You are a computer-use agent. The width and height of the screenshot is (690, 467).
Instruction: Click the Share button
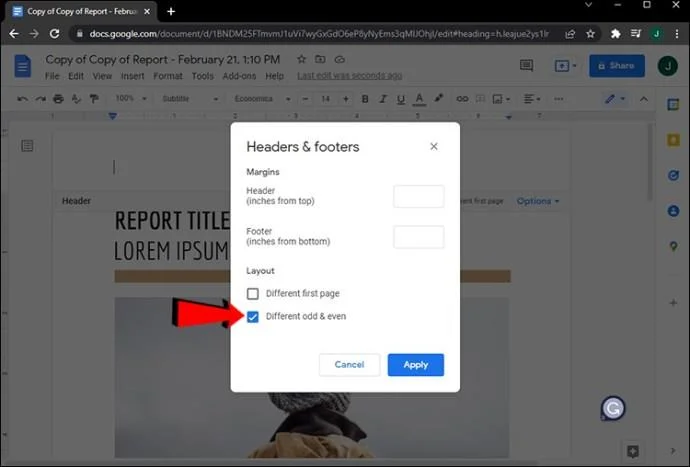(617, 66)
